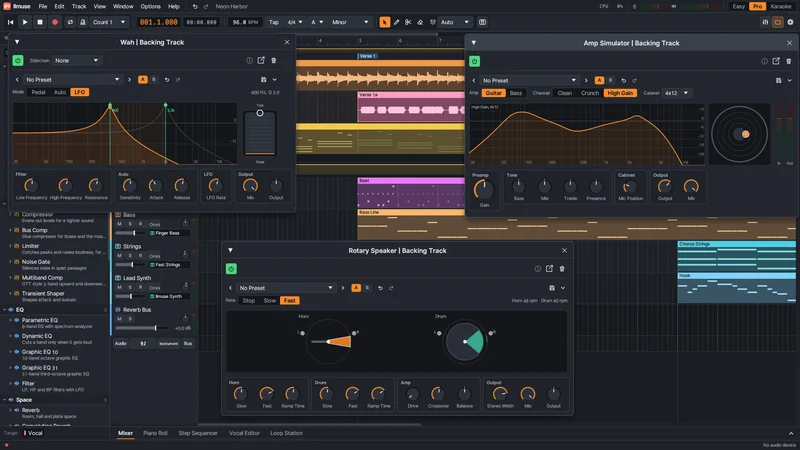Mute the Bass track with its M button
800x450 pixels.
(x=119, y=224)
